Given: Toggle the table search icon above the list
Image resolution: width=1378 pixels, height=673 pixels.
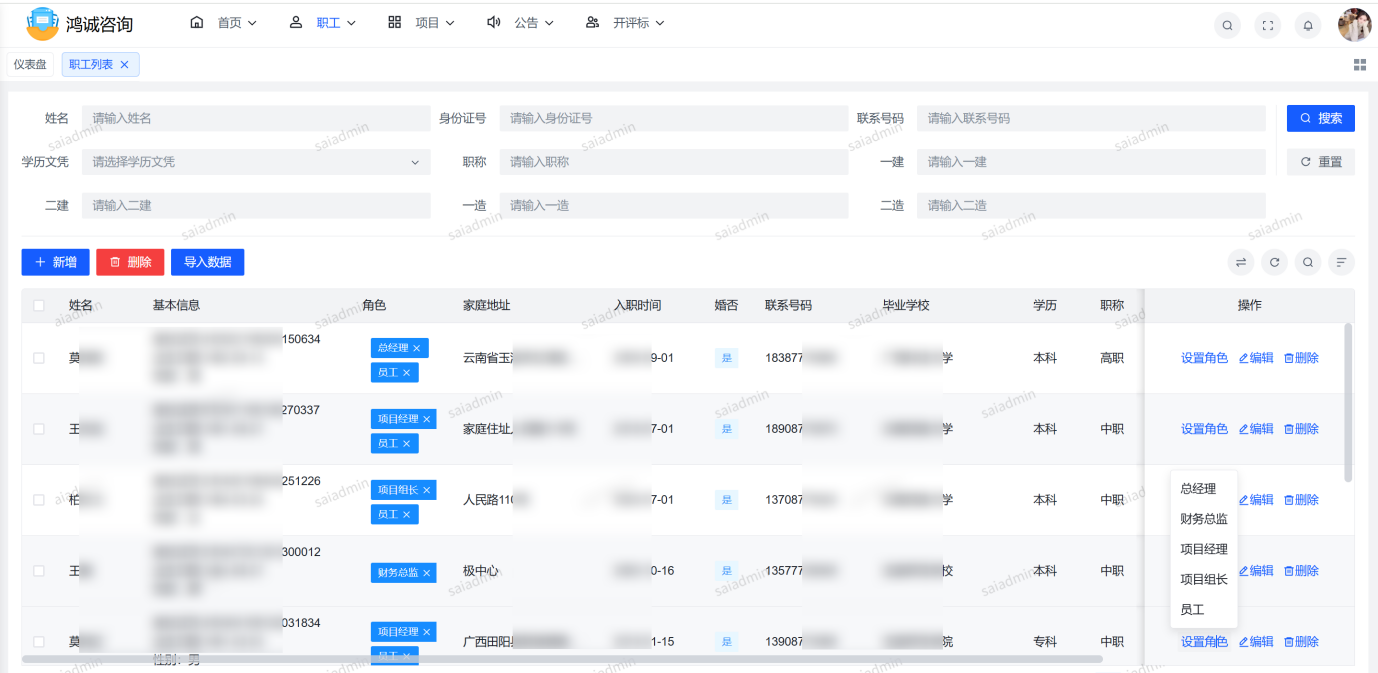Looking at the screenshot, I should pos(1307,262).
